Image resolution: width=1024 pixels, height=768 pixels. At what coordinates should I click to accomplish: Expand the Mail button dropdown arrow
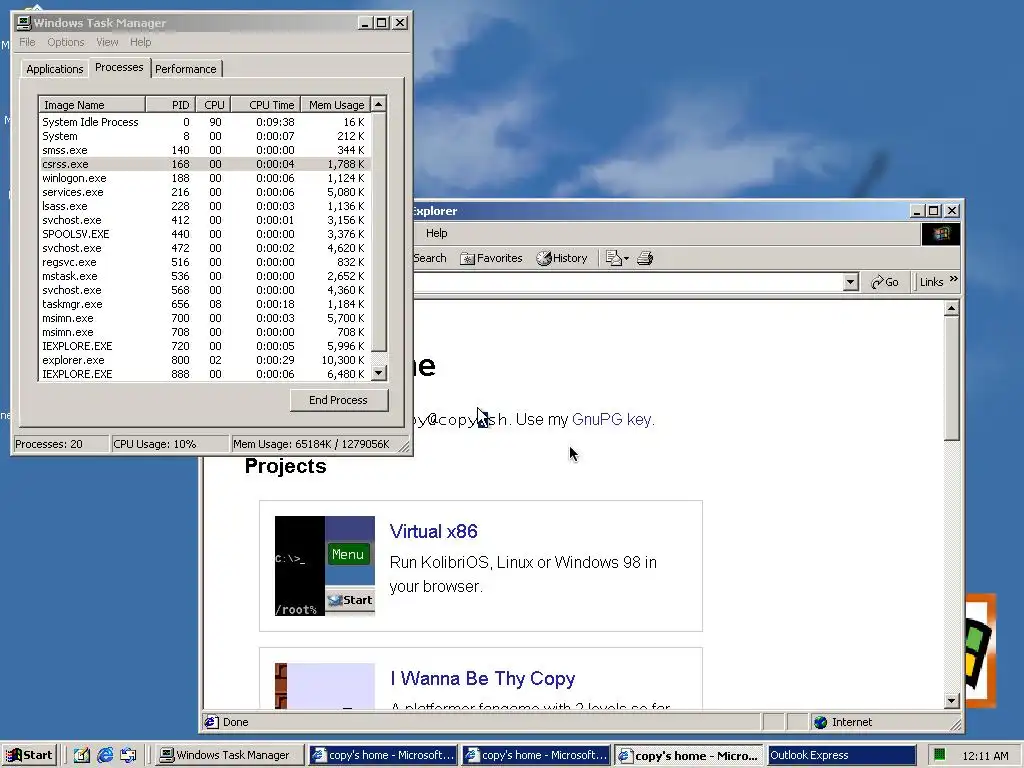pos(626,259)
